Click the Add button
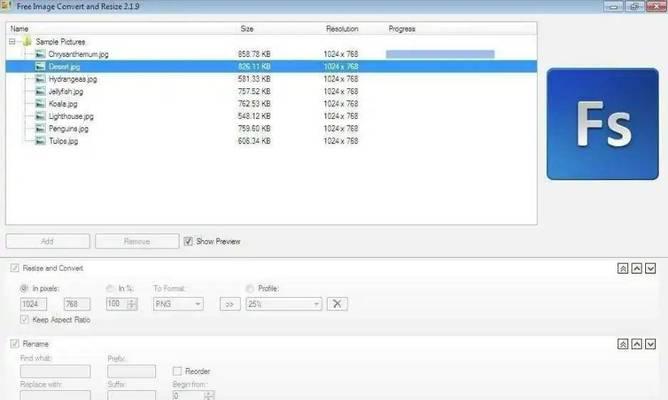Screen dimensions: 668x400 [x=48, y=241]
